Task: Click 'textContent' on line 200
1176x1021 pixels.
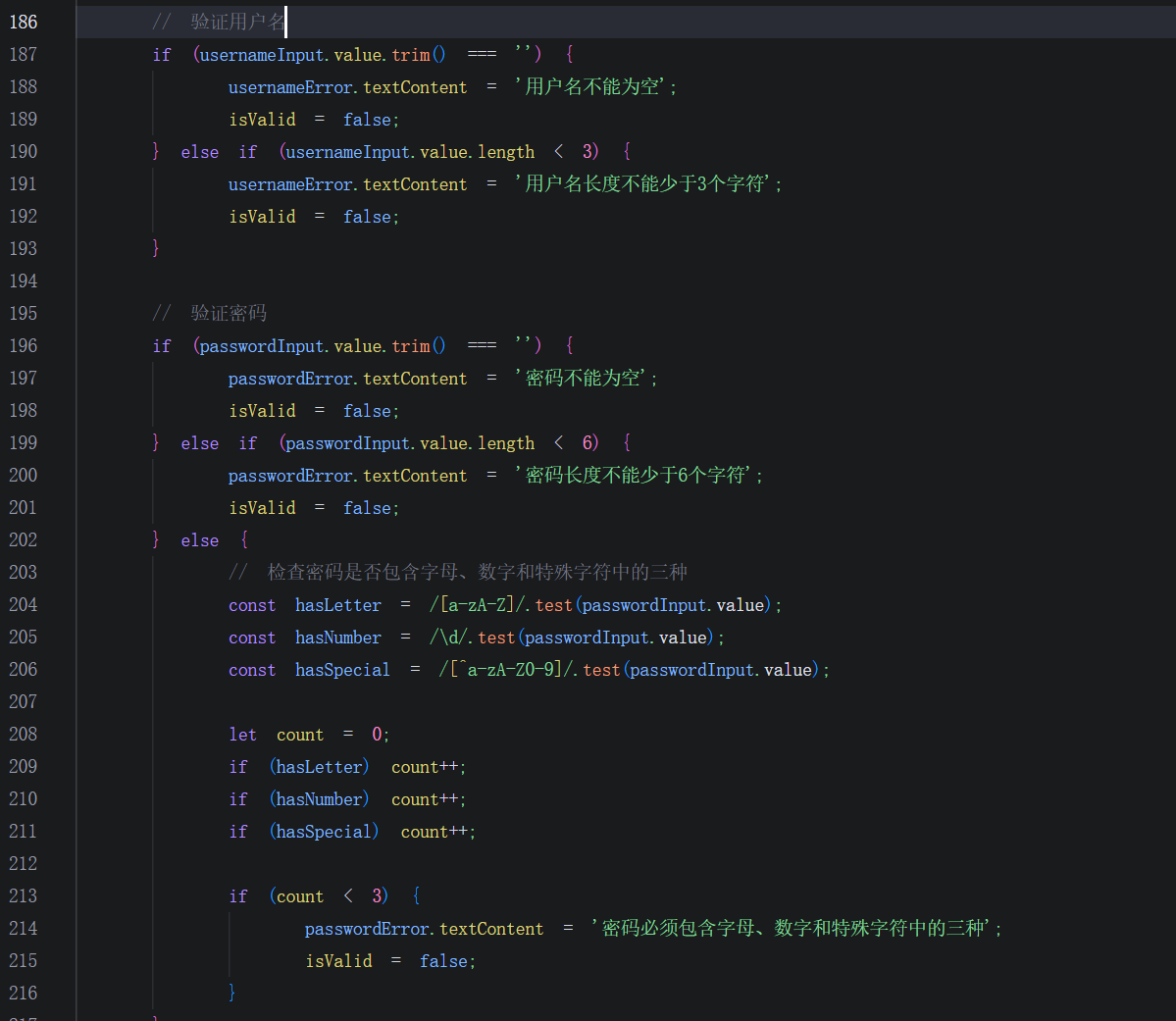Action: click(x=415, y=476)
